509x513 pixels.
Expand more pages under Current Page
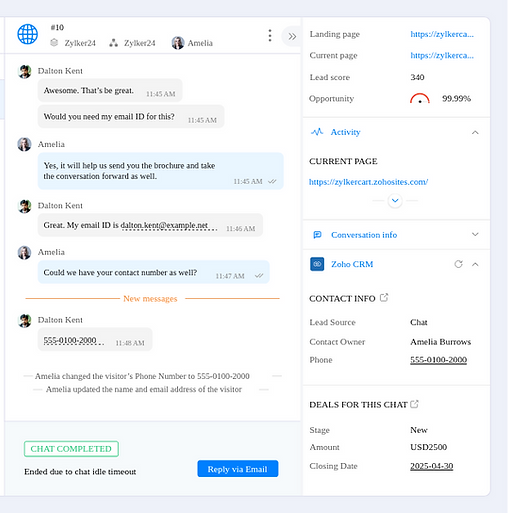[395, 201]
